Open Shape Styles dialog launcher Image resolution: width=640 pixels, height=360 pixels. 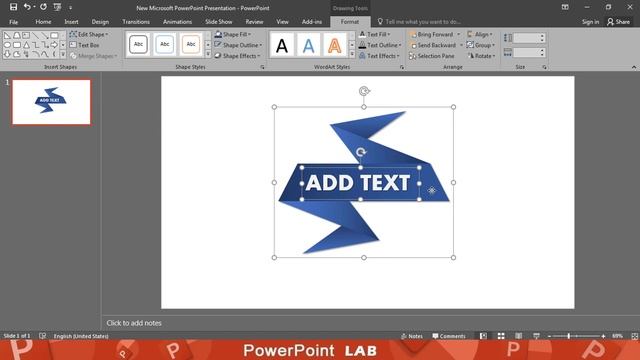(262, 67)
